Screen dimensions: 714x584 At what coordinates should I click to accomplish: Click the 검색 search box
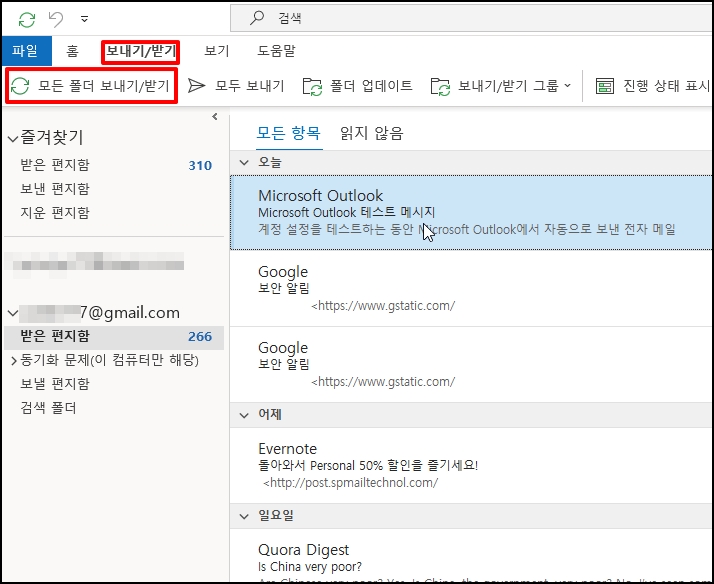pos(472,18)
